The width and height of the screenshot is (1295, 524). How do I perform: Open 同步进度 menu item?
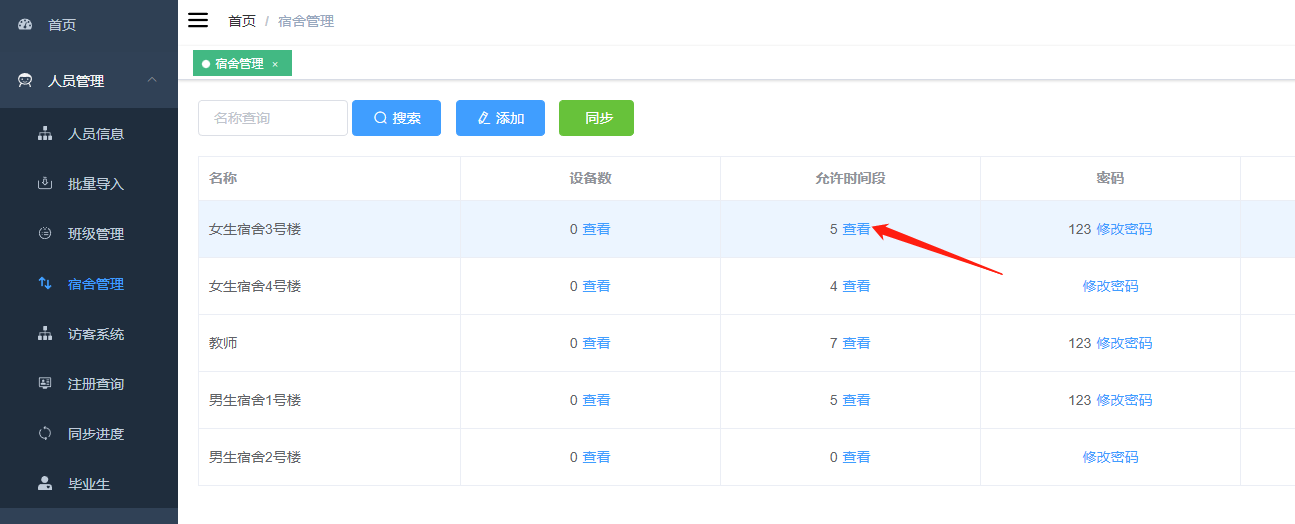click(89, 434)
